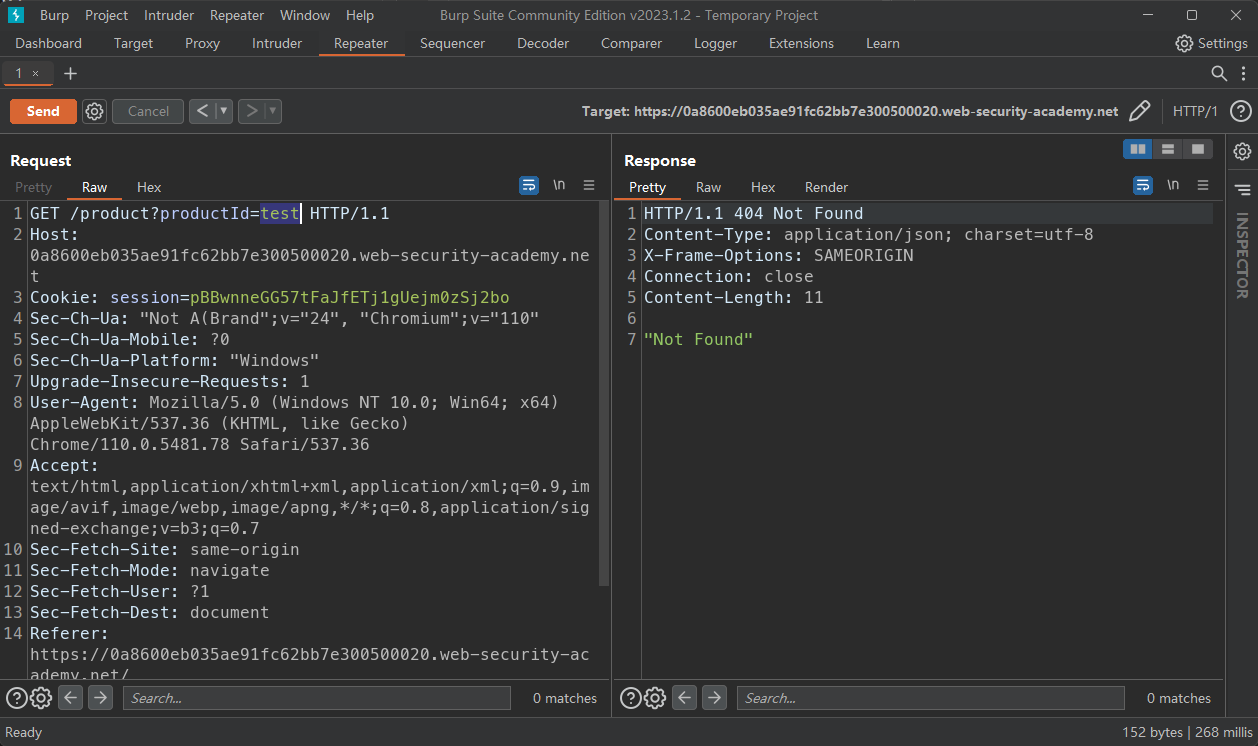The width and height of the screenshot is (1258, 746).
Task: Switch to Comparer tab
Action: [x=631, y=43]
